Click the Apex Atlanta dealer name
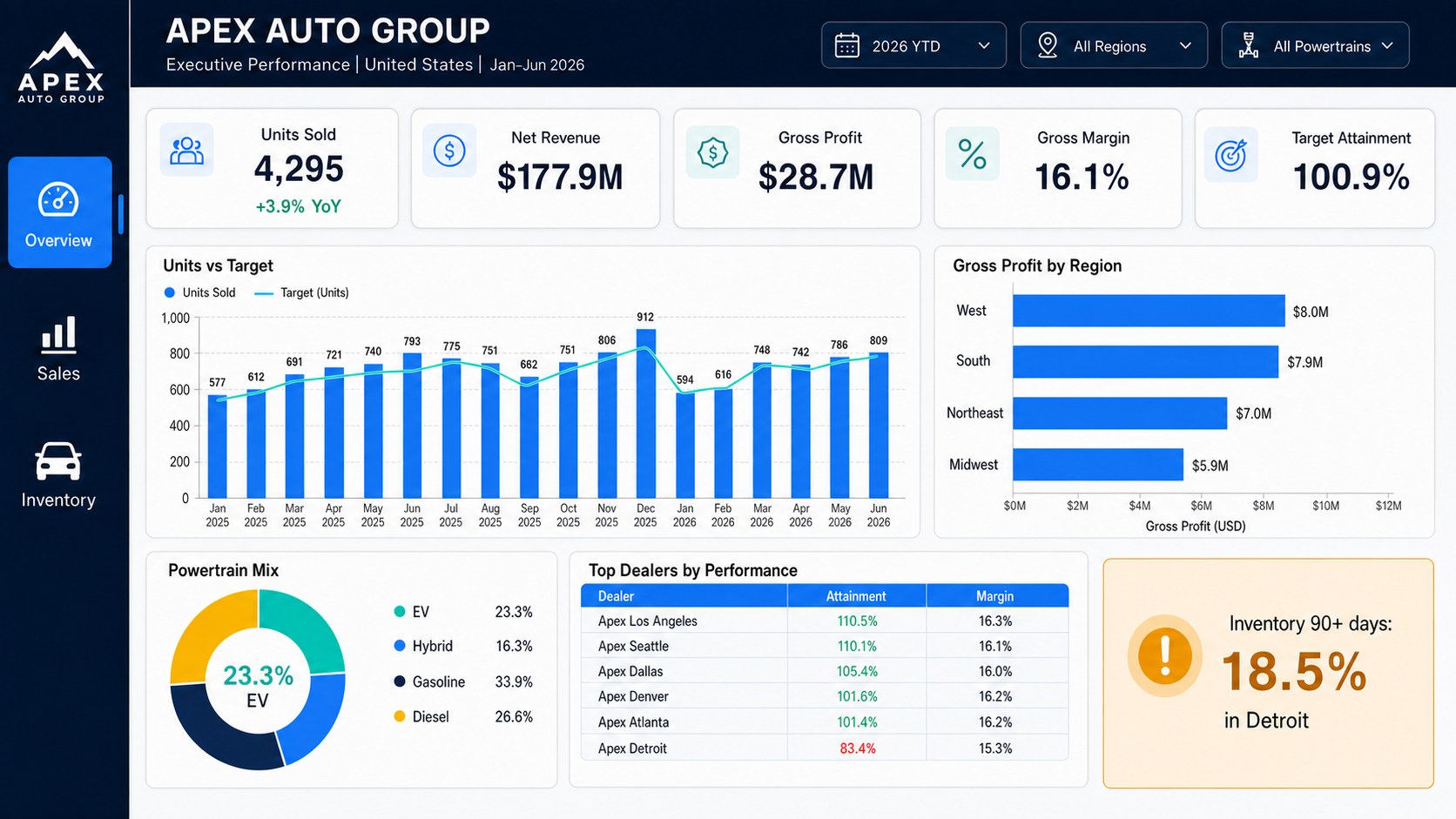This screenshot has width=1456, height=819. coord(633,722)
